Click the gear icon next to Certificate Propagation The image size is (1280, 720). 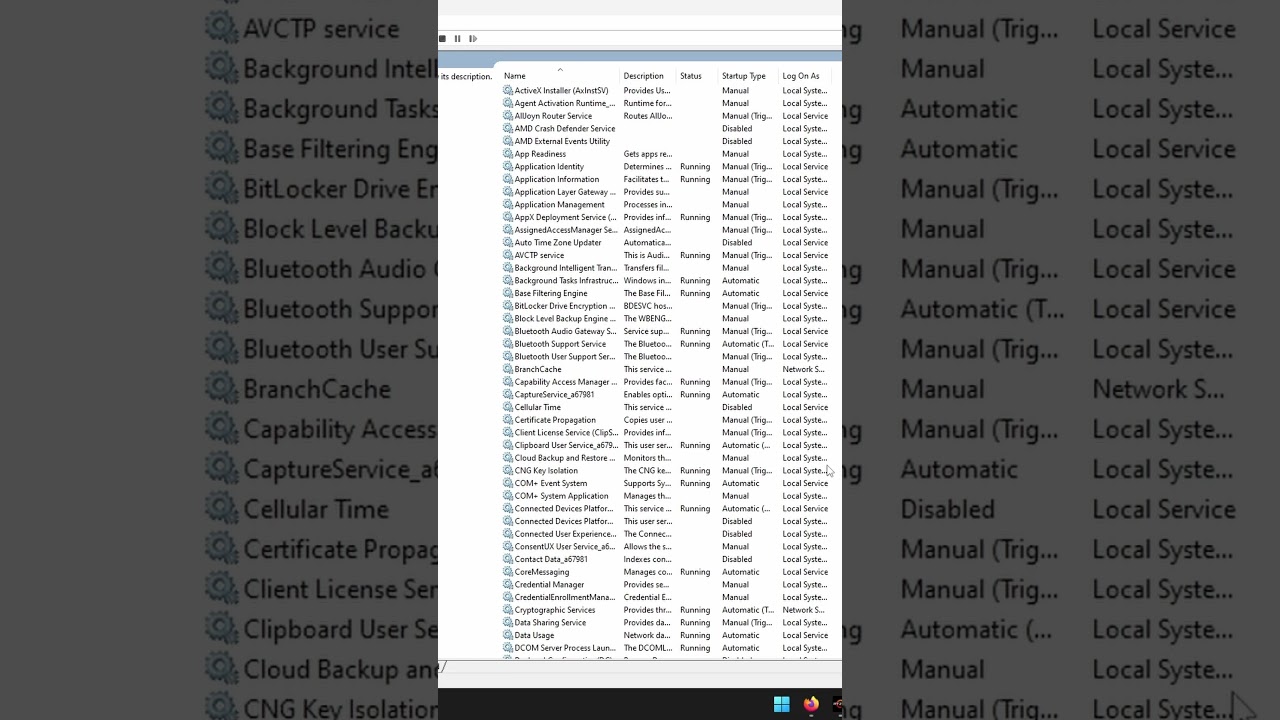tap(508, 420)
